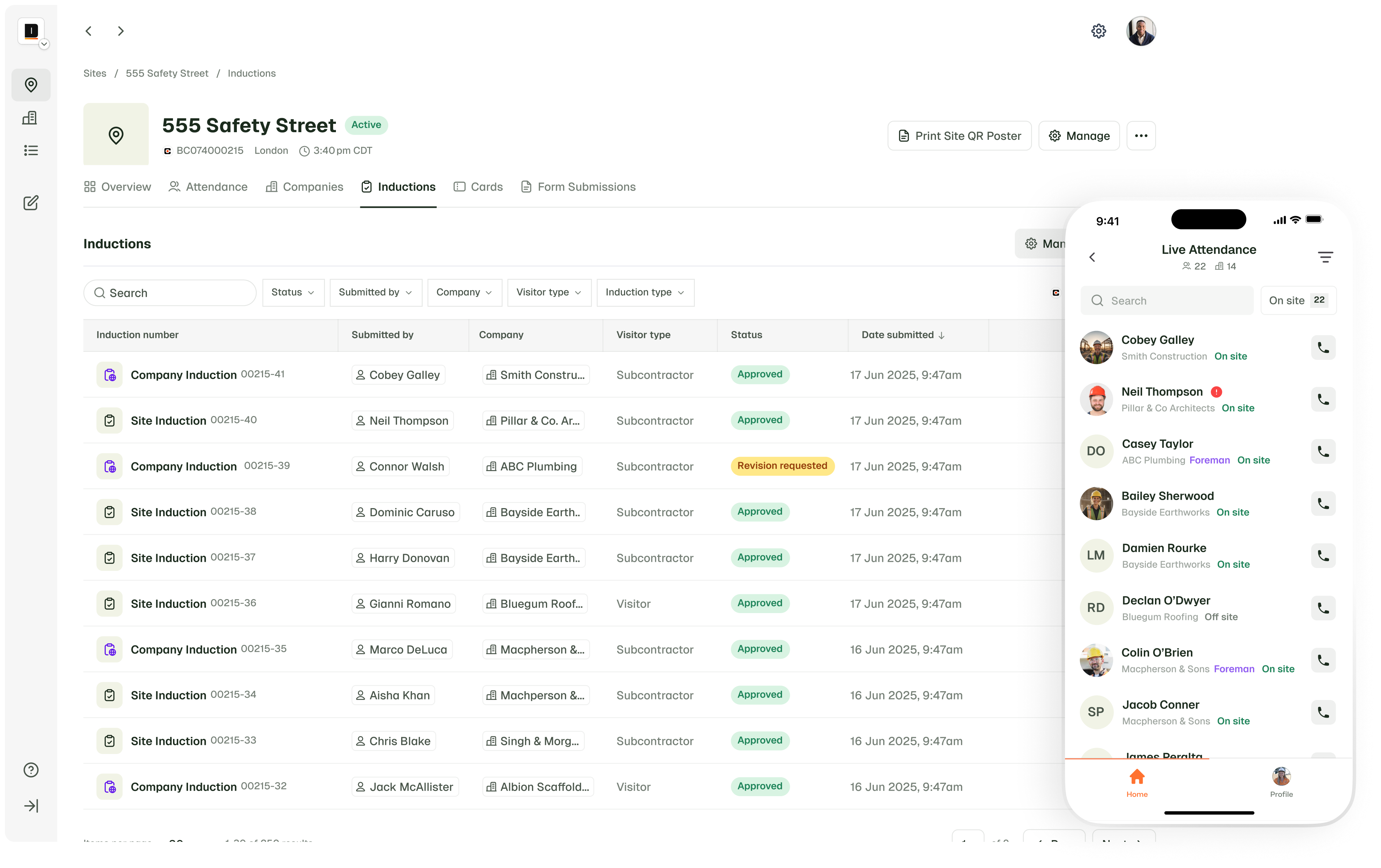
Task: Go forward with the right arrow
Action: click(120, 31)
